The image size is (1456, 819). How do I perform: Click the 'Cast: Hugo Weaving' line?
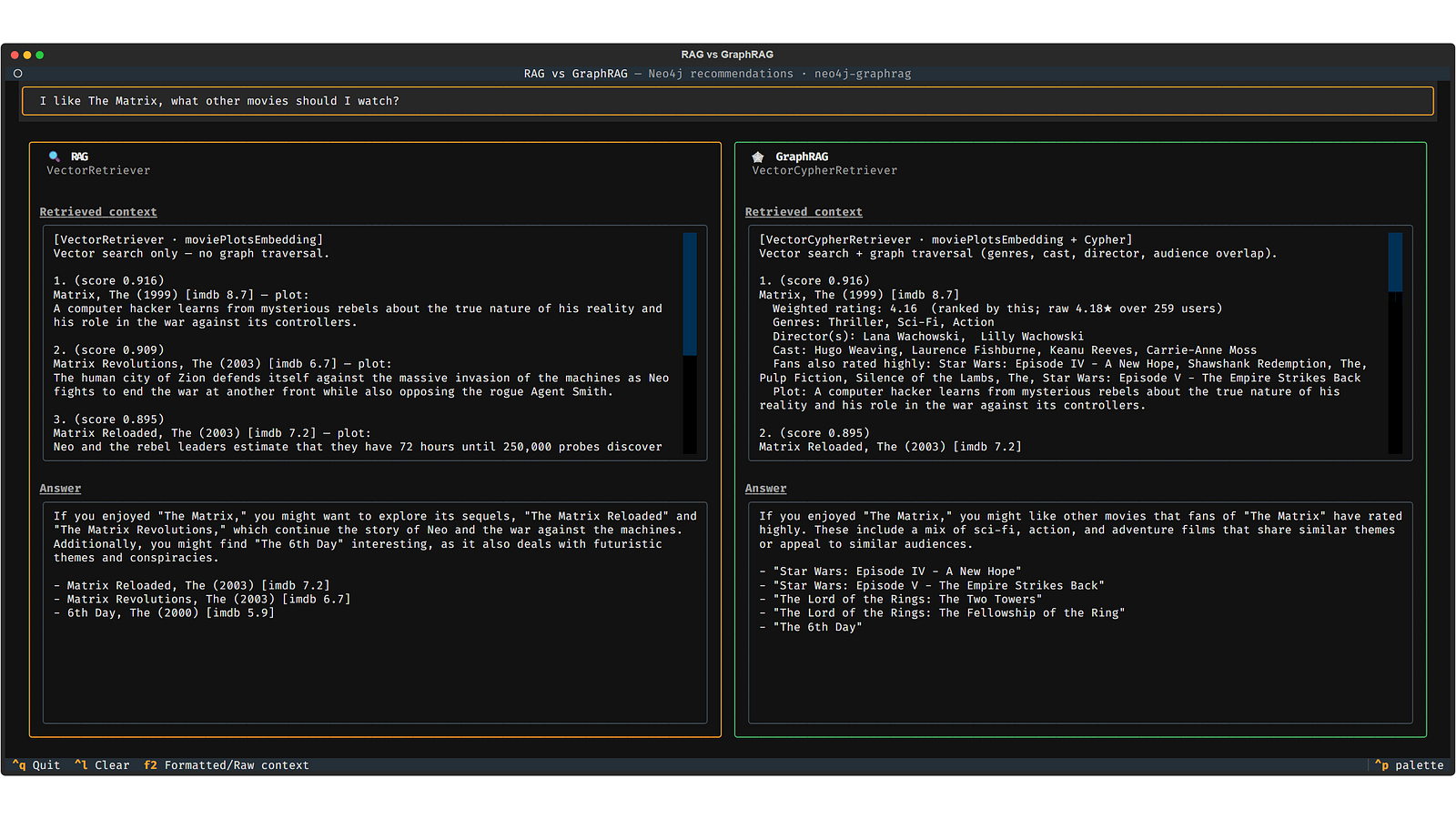pyautogui.click(x=1015, y=350)
